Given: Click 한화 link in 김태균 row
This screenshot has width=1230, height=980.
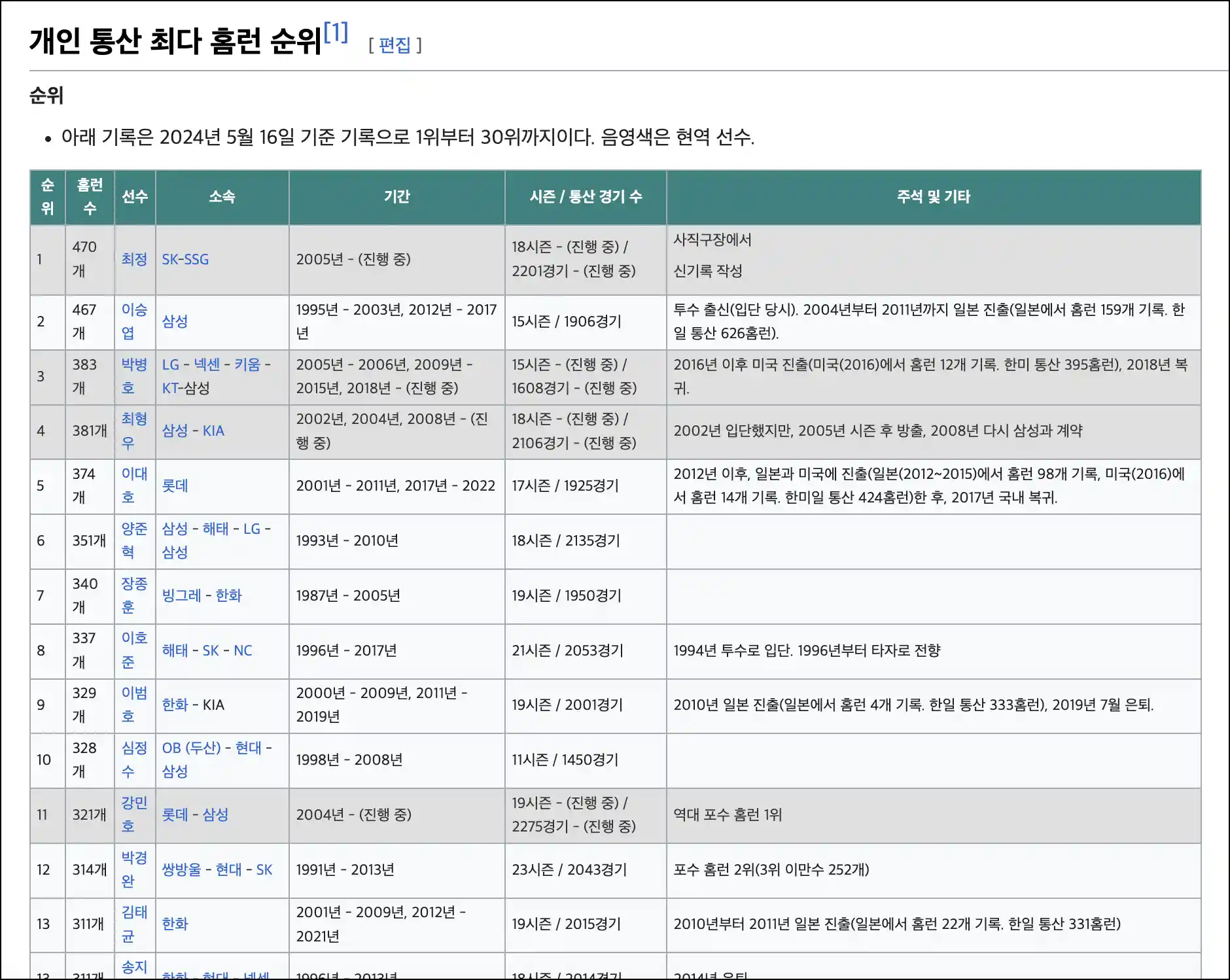Looking at the screenshot, I should [x=175, y=924].
